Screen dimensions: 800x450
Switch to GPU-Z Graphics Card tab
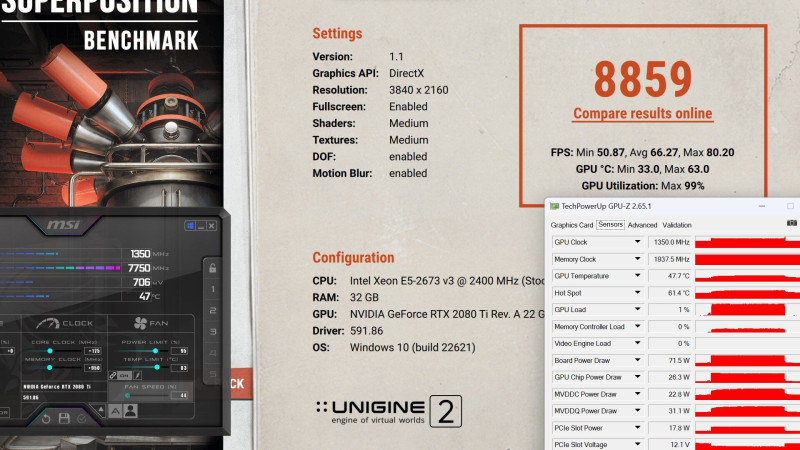[x=571, y=225]
